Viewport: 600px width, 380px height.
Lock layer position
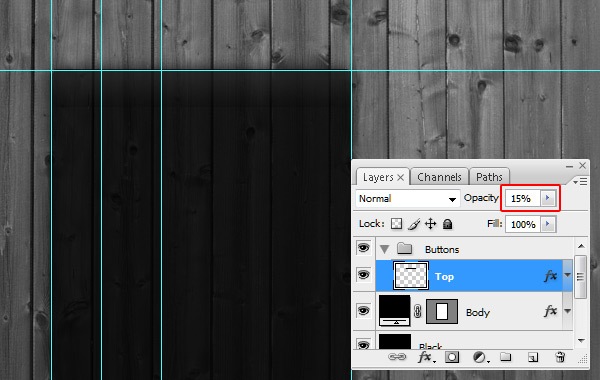point(430,223)
